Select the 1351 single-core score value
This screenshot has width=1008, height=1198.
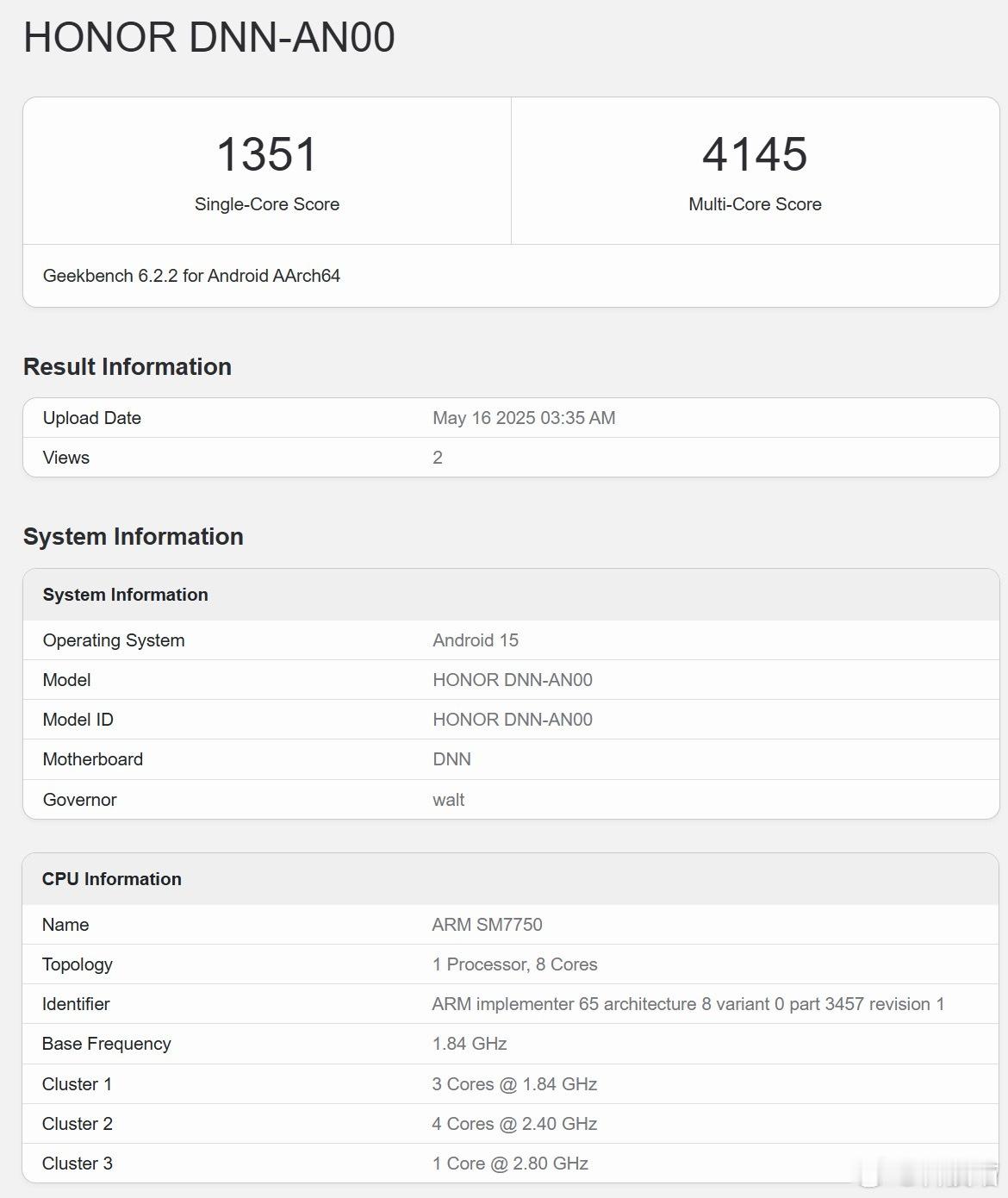click(267, 154)
